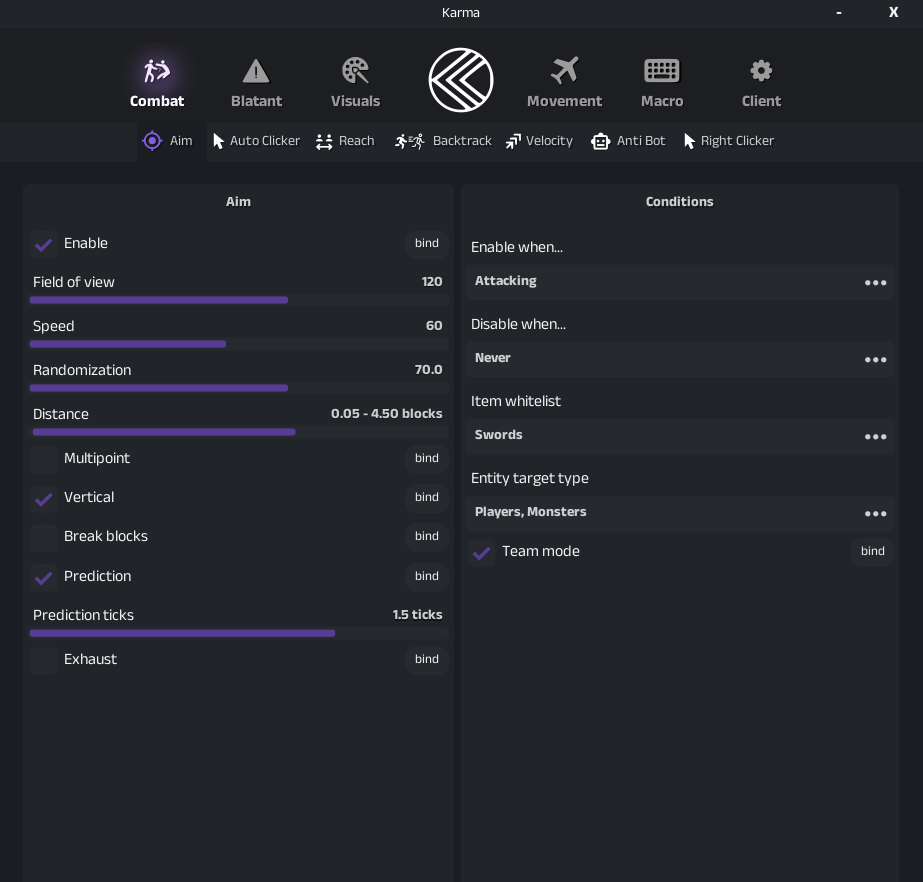Click the Aim crosshair target icon
923x882 pixels.
point(152,141)
